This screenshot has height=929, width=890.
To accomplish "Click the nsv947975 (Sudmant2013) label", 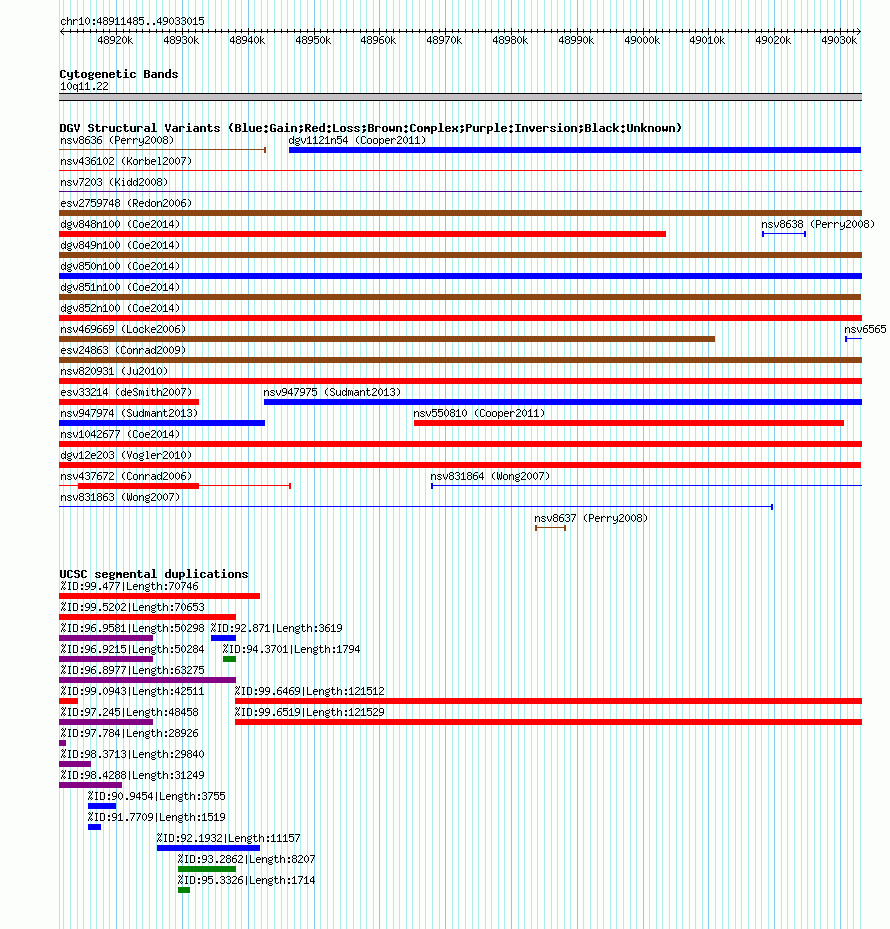I will 332,393.
